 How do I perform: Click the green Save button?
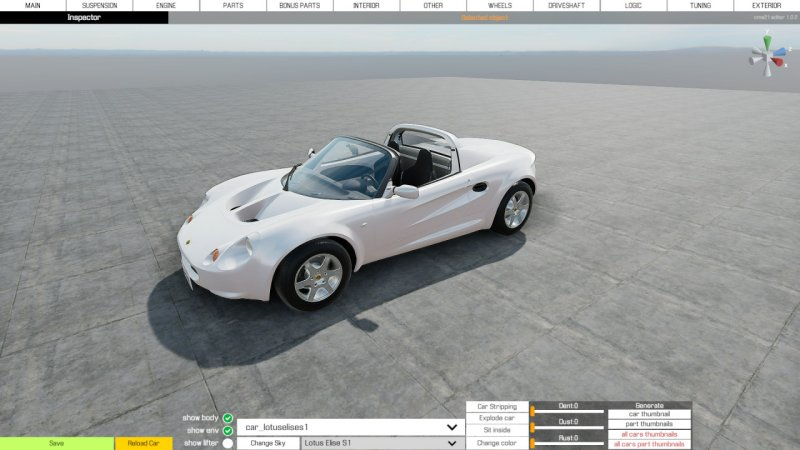click(57, 443)
